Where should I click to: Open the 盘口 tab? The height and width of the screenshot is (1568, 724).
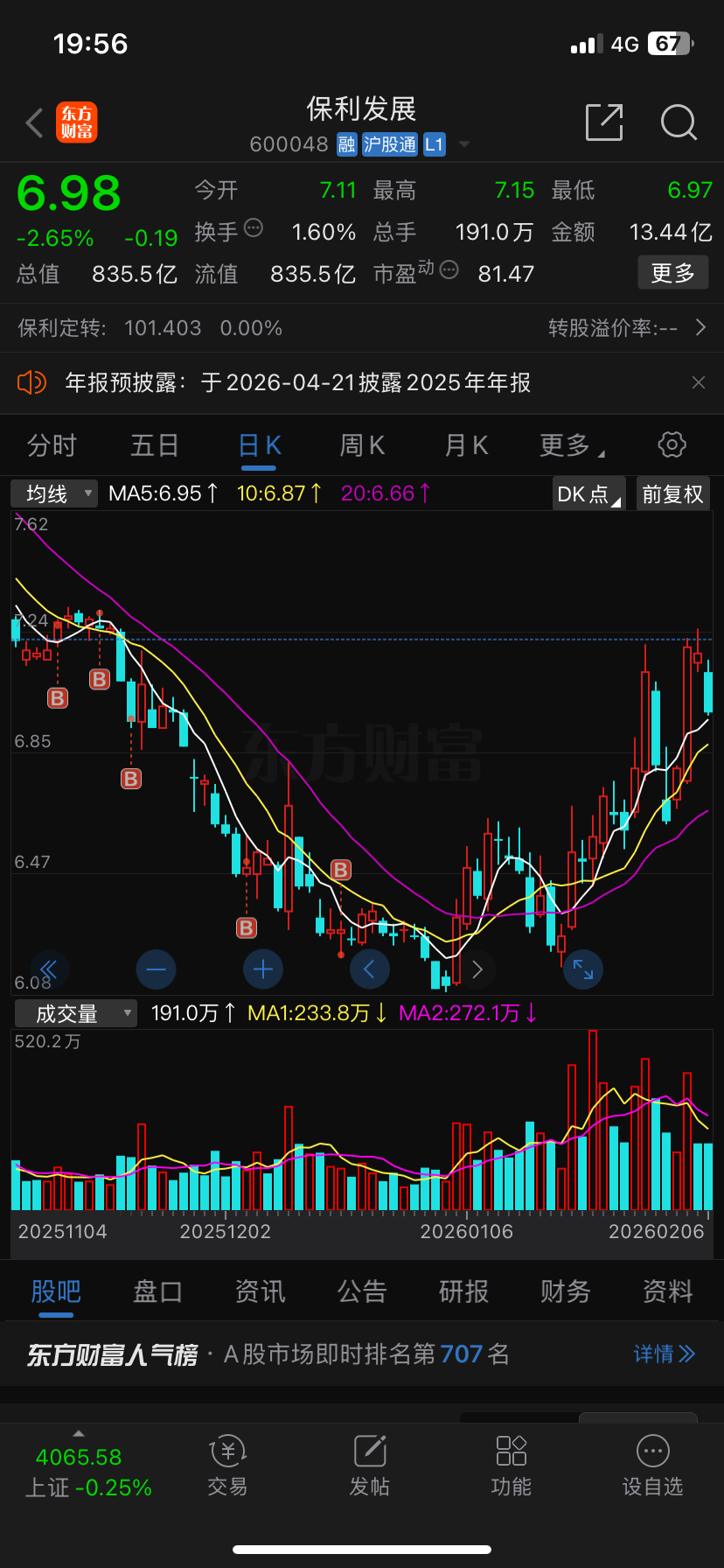pos(157,1291)
